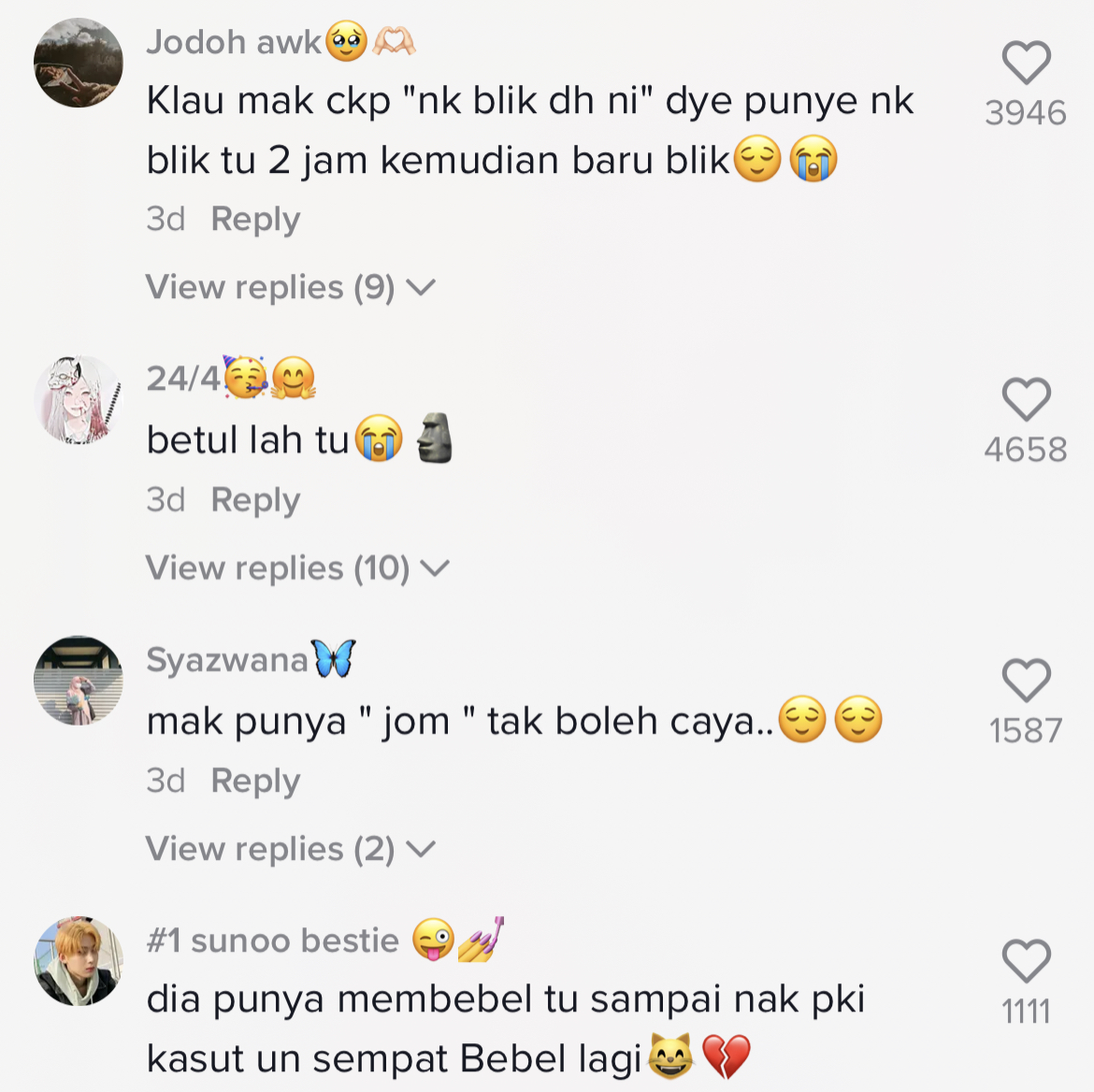Screen dimensions: 1094x1092
Task: Expand View replies (10)
Action: click(x=297, y=568)
